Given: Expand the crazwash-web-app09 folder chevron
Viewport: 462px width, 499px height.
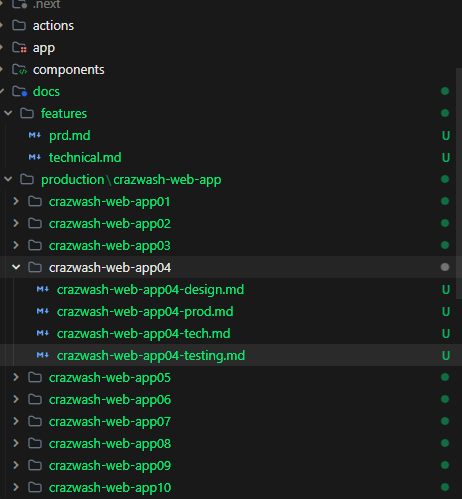Looking at the screenshot, I should (16, 465).
